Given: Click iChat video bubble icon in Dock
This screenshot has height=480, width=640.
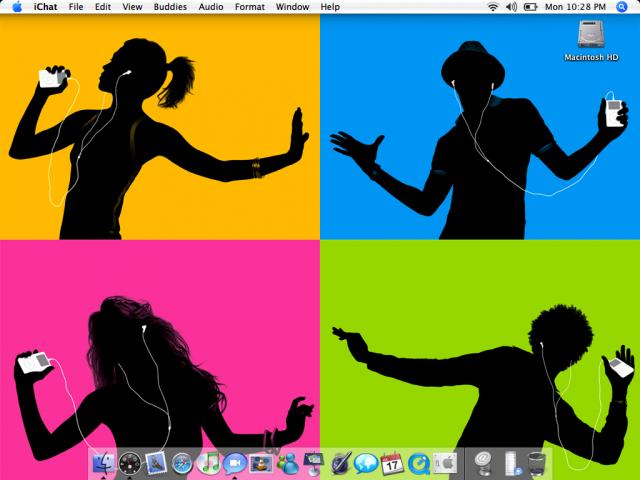Looking at the screenshot, I should tap(235, 464).
